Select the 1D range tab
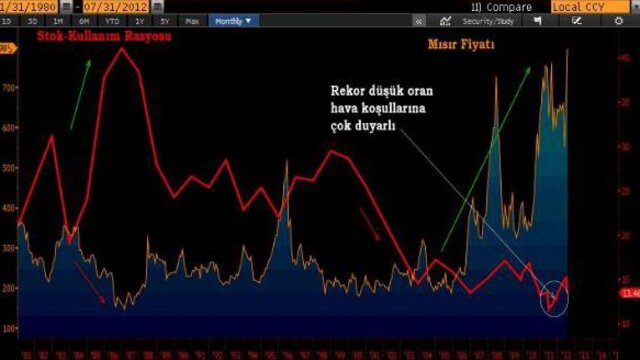The height and width of the screenshot is (360, 640). coord(7,21)
